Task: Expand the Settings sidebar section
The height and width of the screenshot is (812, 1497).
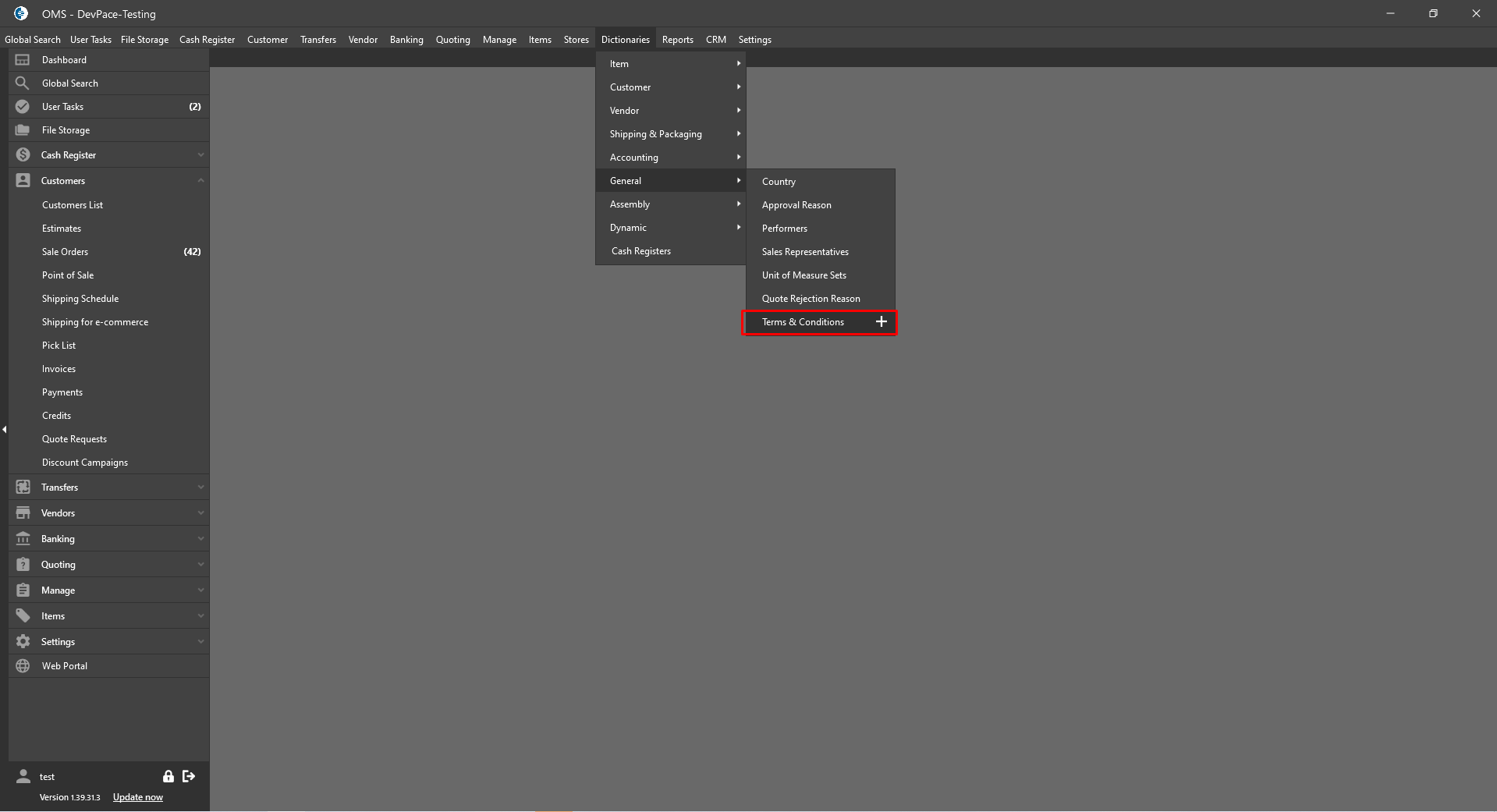Action: pyautogui.click(x=200, y=642)
